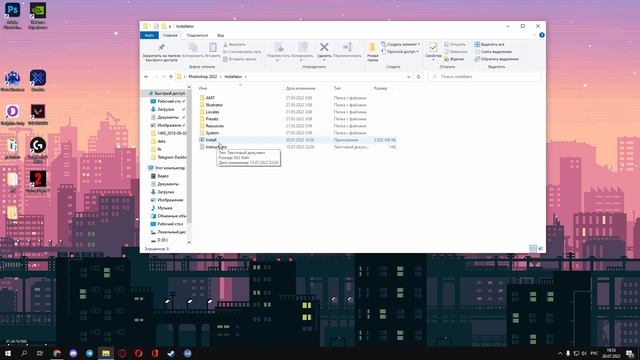Click the Move to (Переместить) ribbon icon
The width and height of the screenshot is (640, 360).
[x=279, y=47]
